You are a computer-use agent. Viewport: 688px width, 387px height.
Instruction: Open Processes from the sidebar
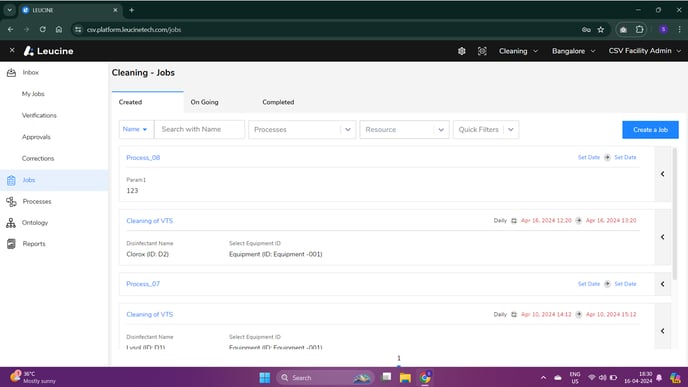(37, 201)
